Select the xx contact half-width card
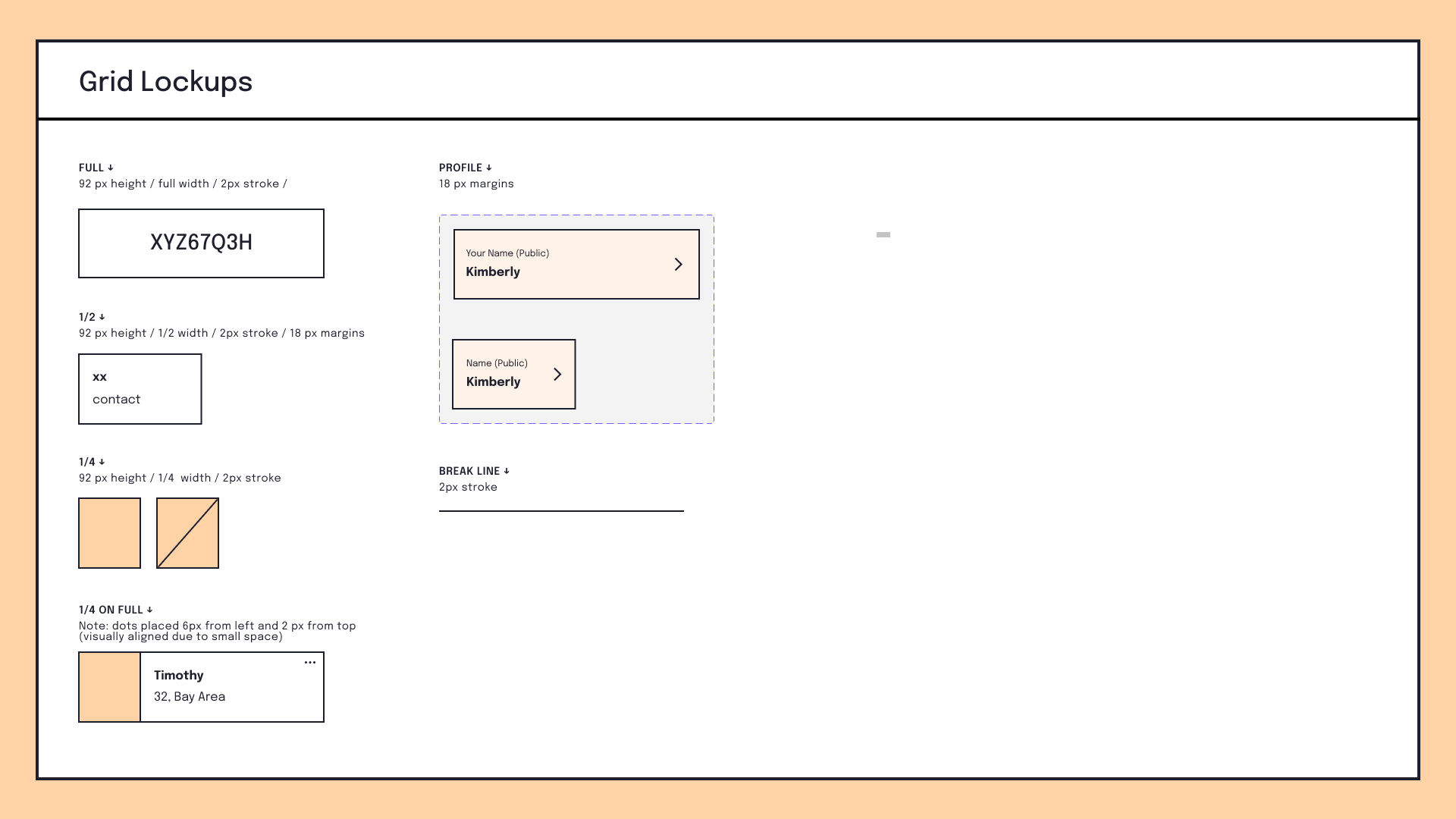This screenshot has height=819, width=1456. point(140,389)
